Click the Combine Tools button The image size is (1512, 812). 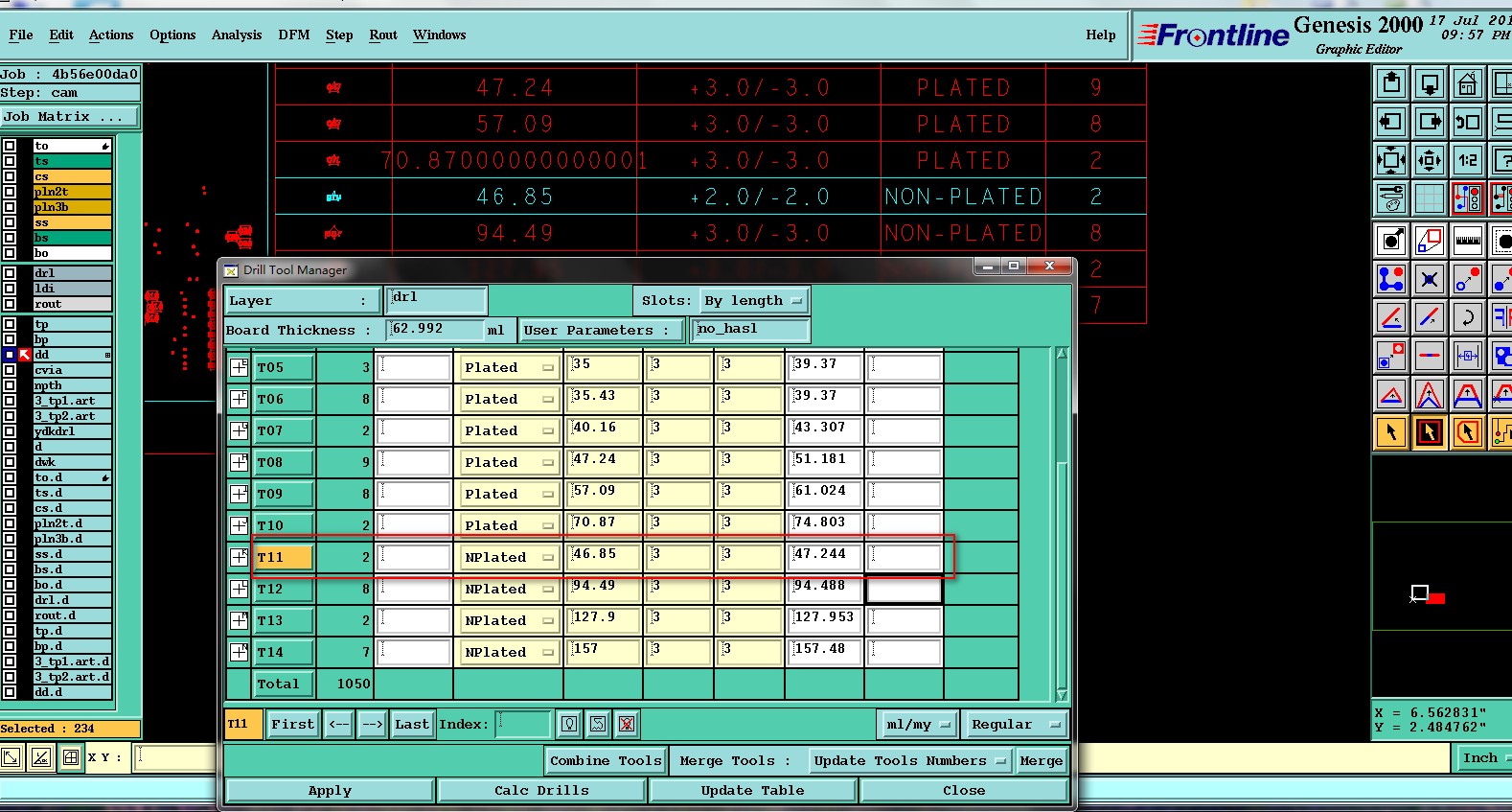(606, 760)
